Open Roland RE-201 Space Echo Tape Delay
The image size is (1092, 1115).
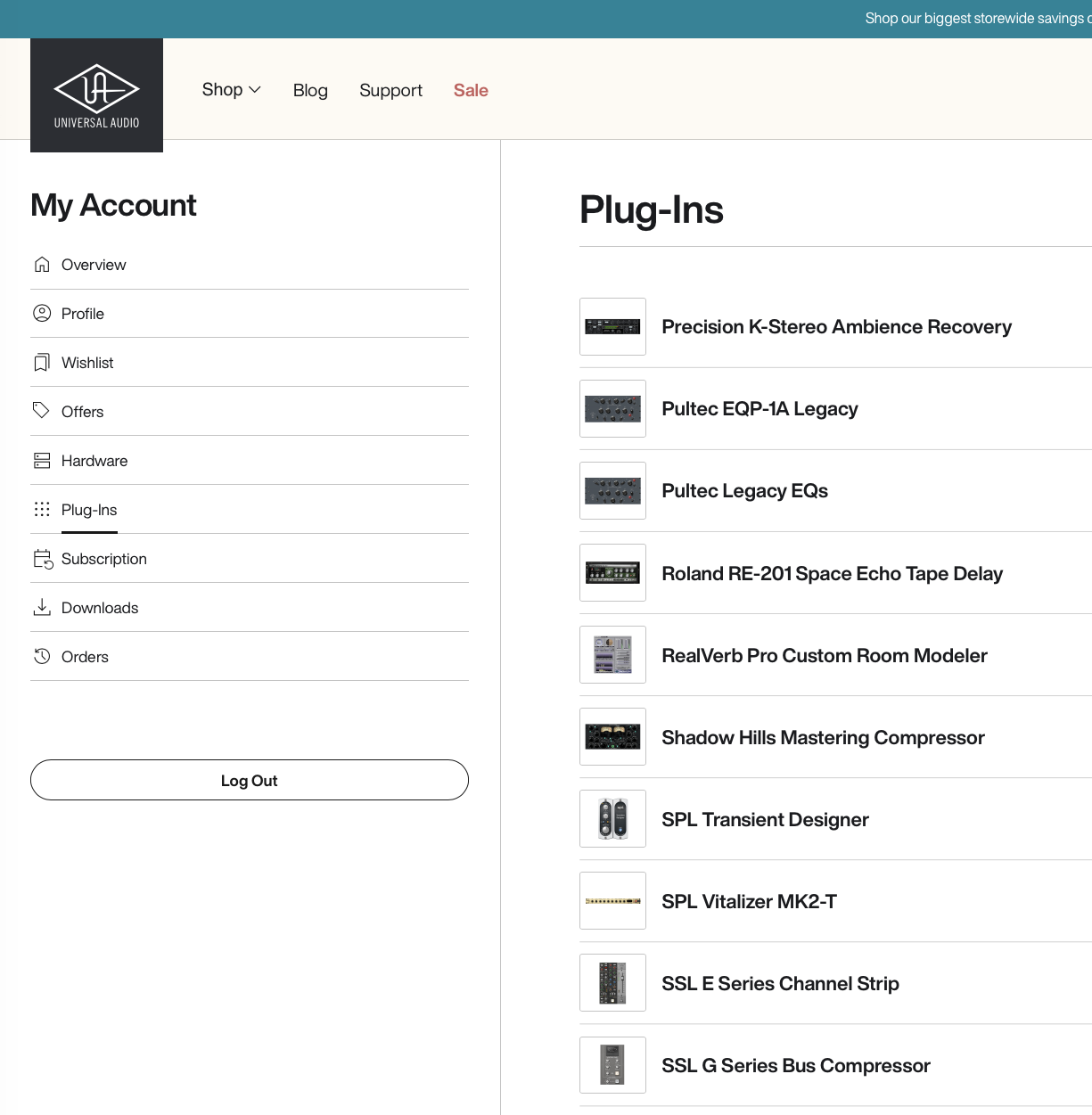pyautogui.click(x=832, y=574)
